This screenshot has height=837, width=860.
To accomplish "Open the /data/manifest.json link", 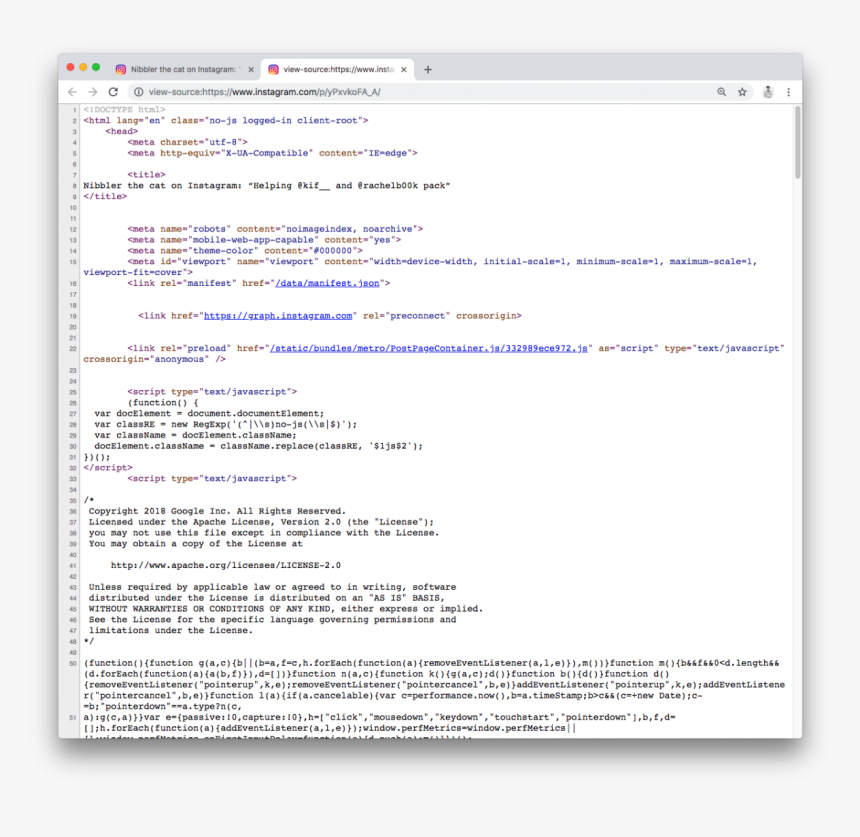I will pos(327,284).
